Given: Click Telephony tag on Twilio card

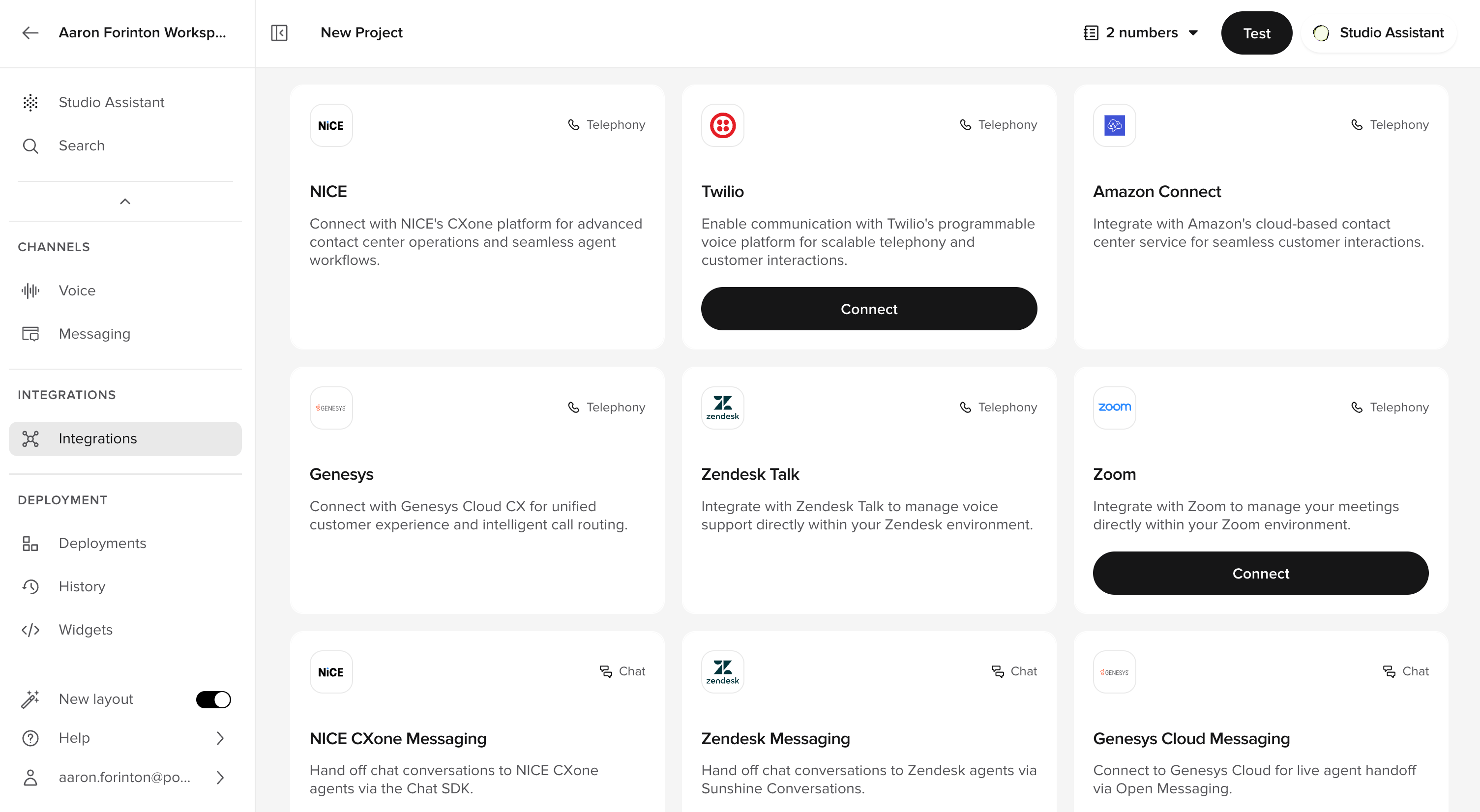Looking at the screenshot, I should 998,125.
